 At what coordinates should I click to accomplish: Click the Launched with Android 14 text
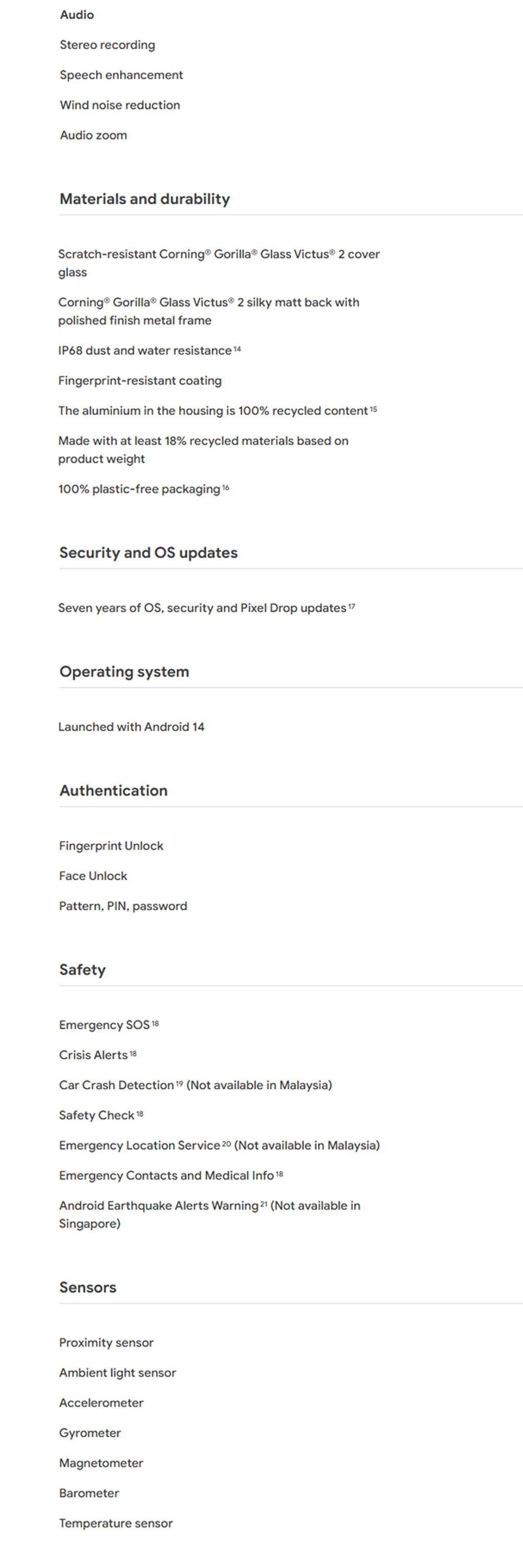[131, 727]
